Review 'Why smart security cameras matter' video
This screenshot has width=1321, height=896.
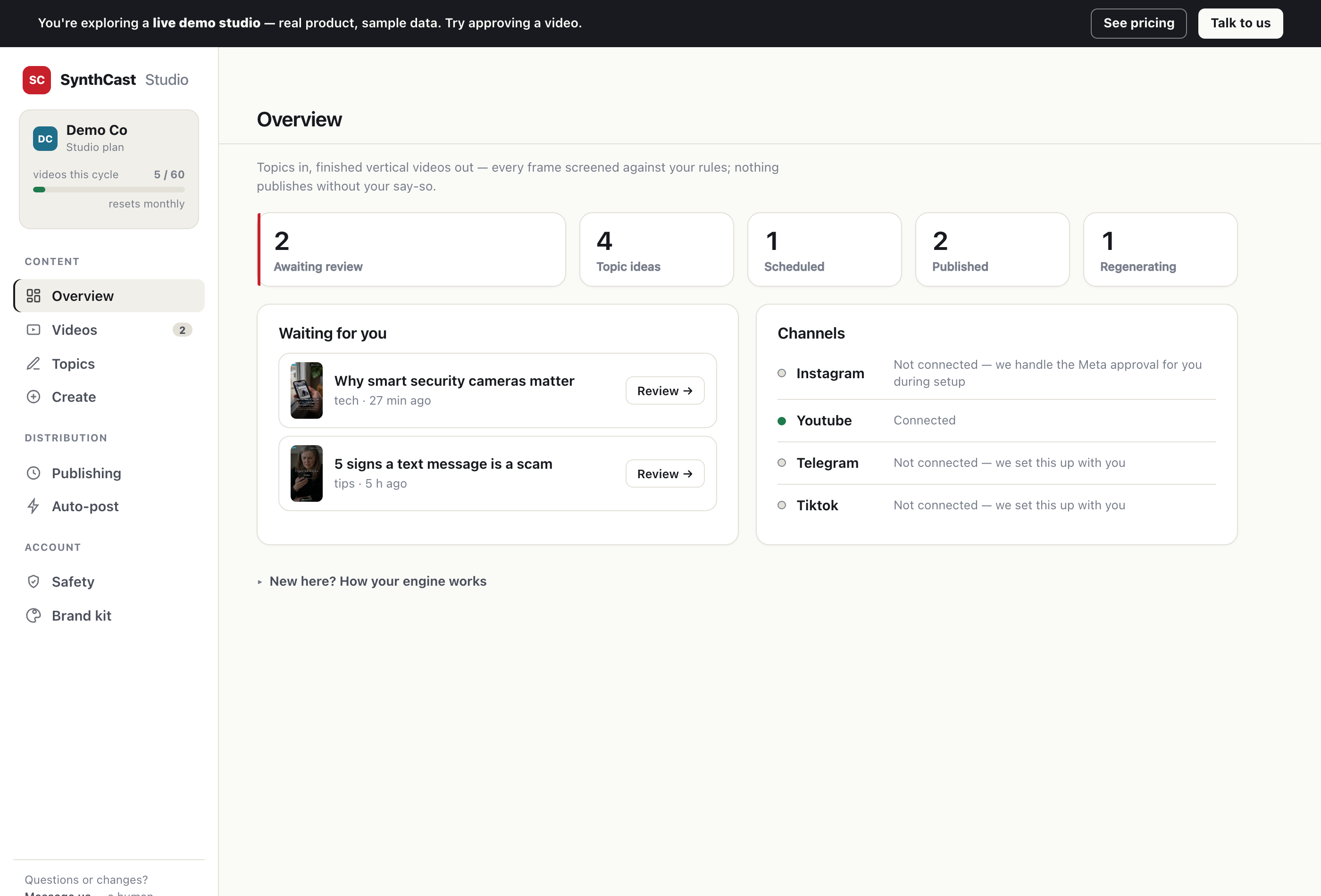[x=664, y=391]
